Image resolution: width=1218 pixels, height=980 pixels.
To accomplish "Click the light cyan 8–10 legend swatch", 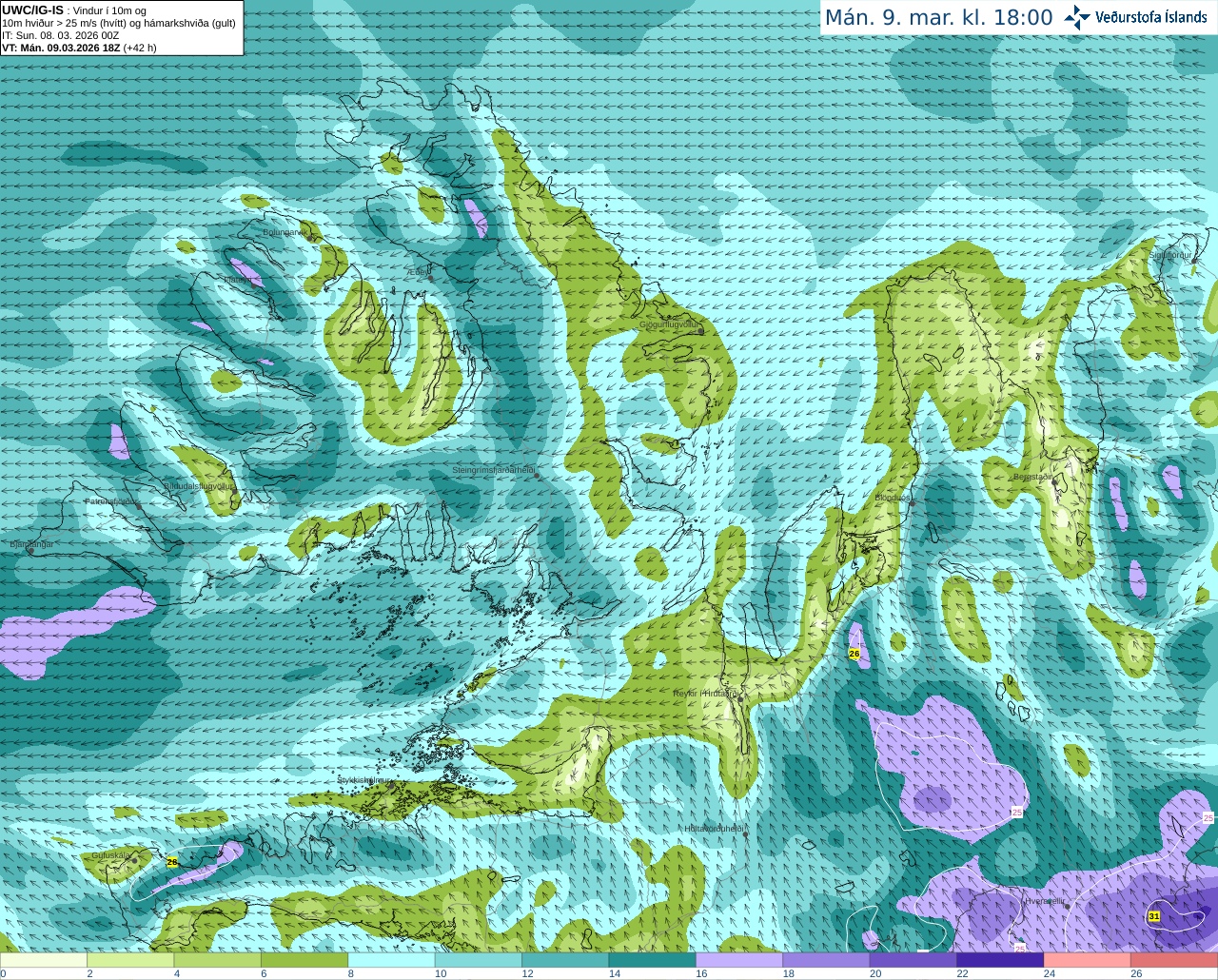I will (392, 960).
